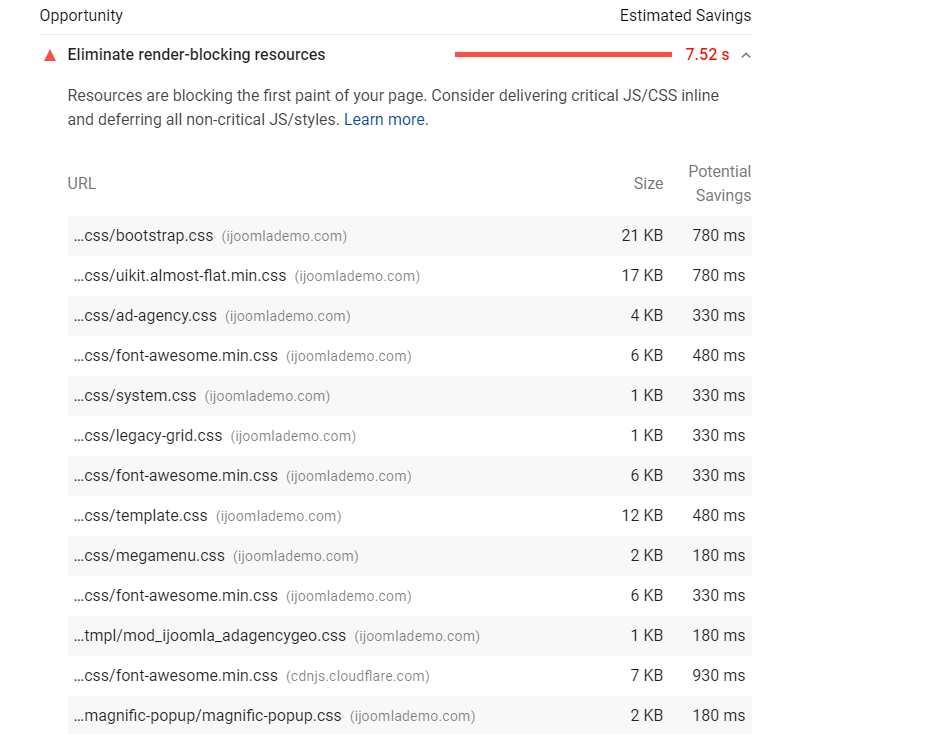Click the red estimated savings bar

pyautogui.click(x=563, y=55)
